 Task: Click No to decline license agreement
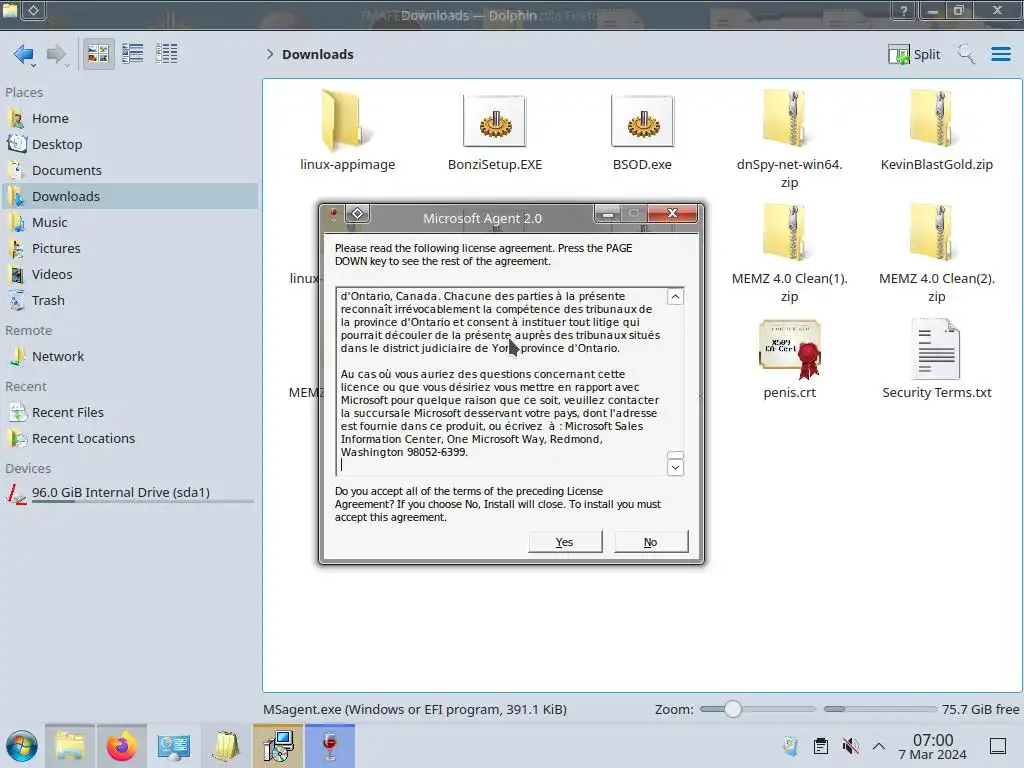(x=650, y=542)
